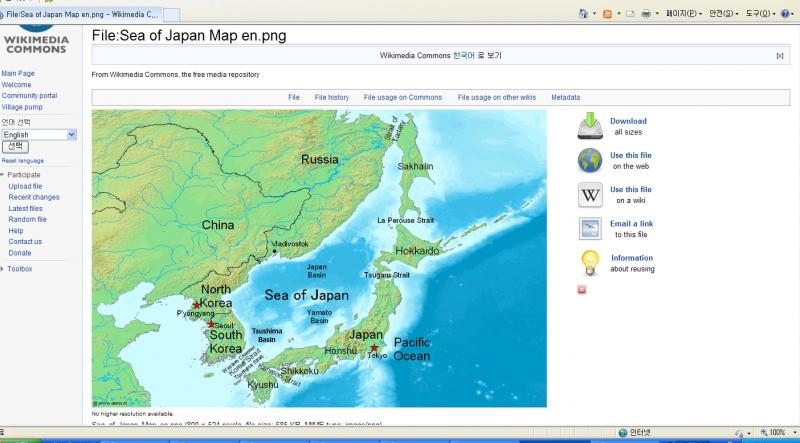Click the Sea of Japan map image
The height and width of the screenshot is (443, 800).
[x=319, y=258]
